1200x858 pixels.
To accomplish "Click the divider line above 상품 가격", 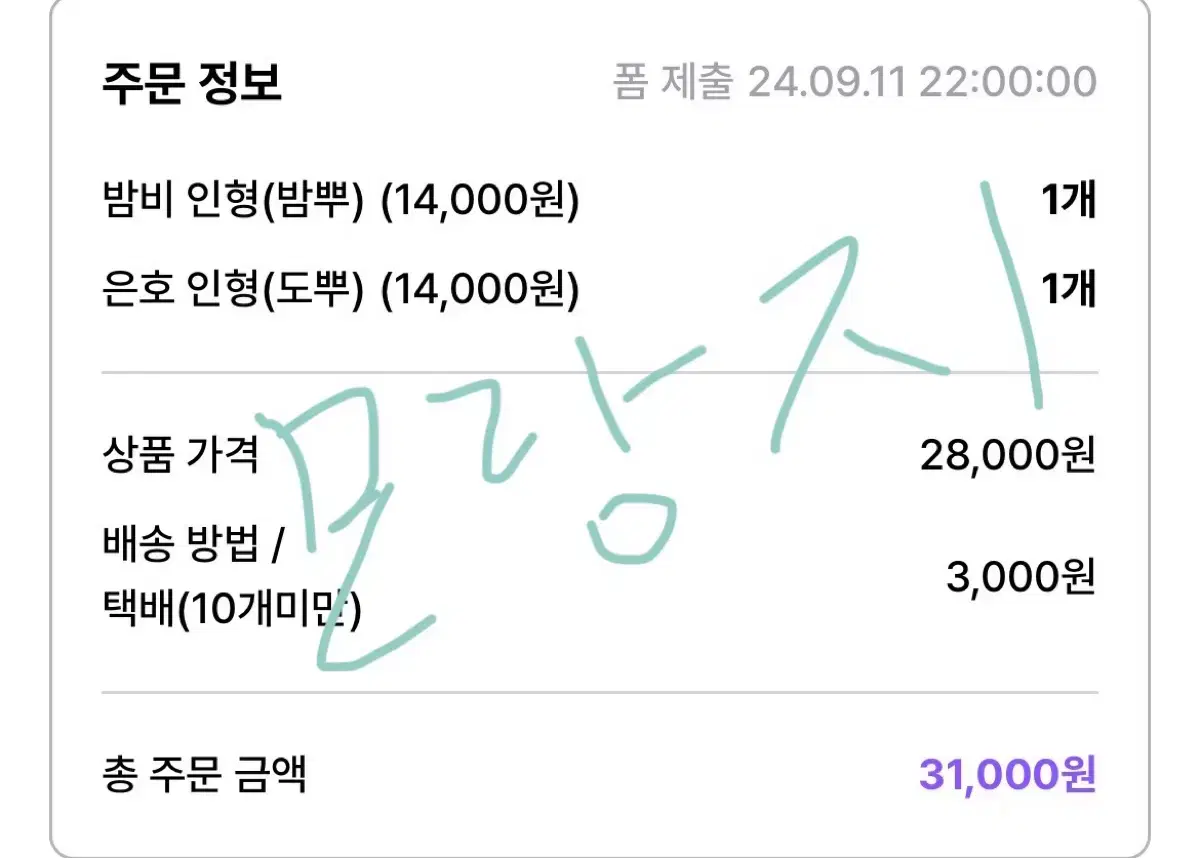I will click(x=600, y=372).
